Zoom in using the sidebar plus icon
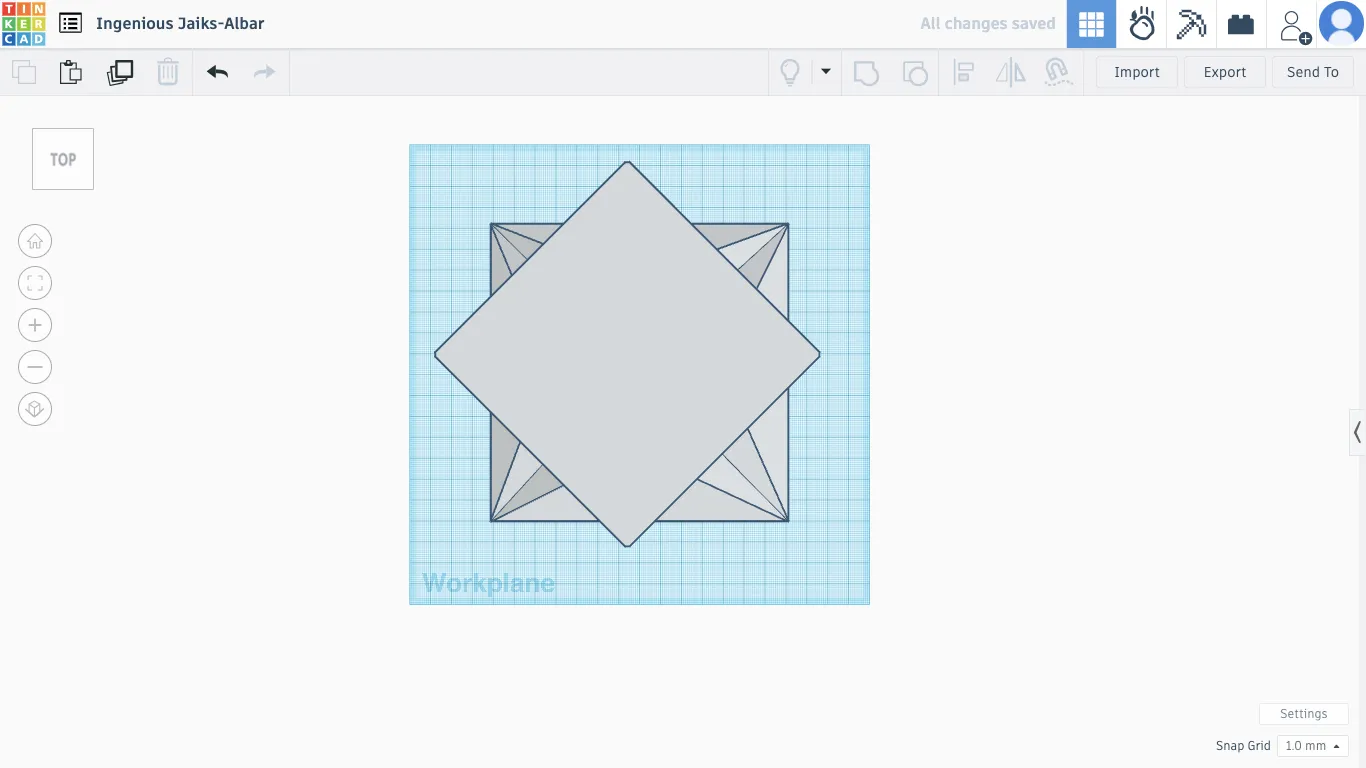This screenshot has height=768, width=1366. (35, 325)
